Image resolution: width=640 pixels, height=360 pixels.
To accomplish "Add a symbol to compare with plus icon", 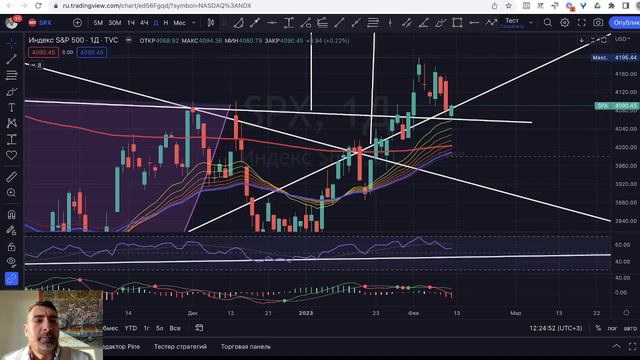I will tap(77, 23).
